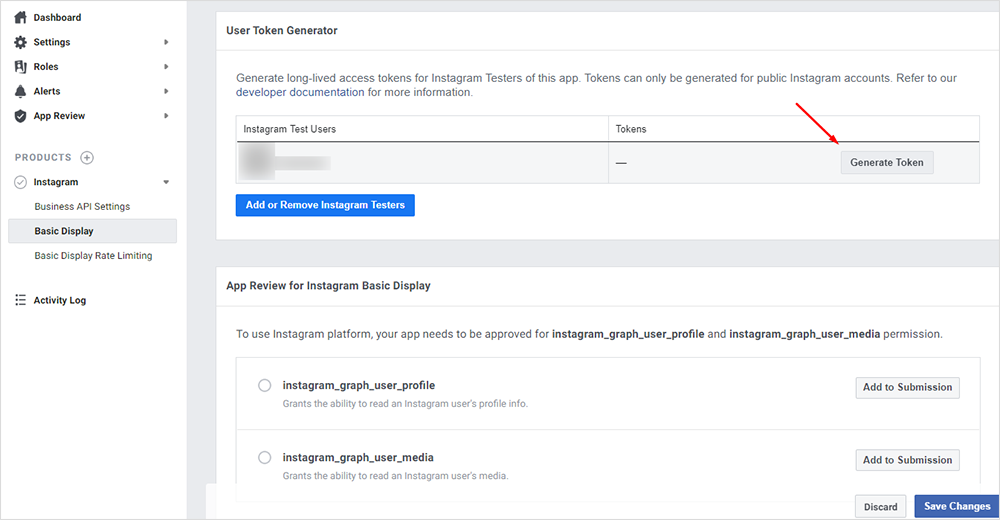Click the Settings gear icon
The height and width of the screenshot is (520, 1000).
tap(20, 42)
